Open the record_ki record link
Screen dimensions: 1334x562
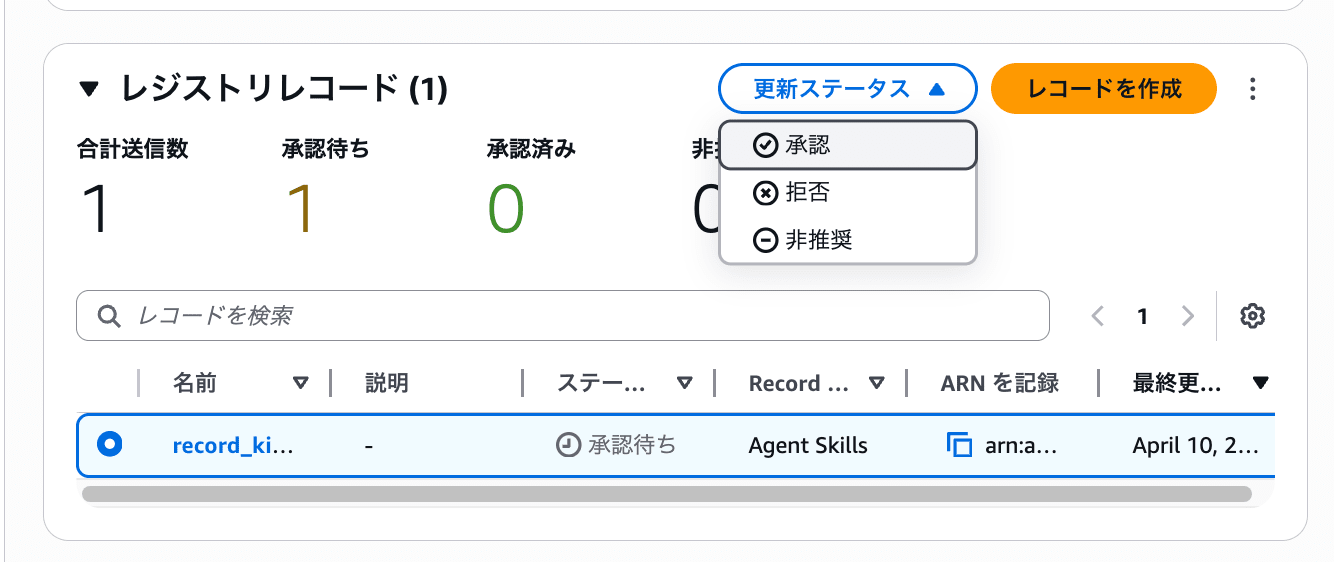click(x=233, y=445)
